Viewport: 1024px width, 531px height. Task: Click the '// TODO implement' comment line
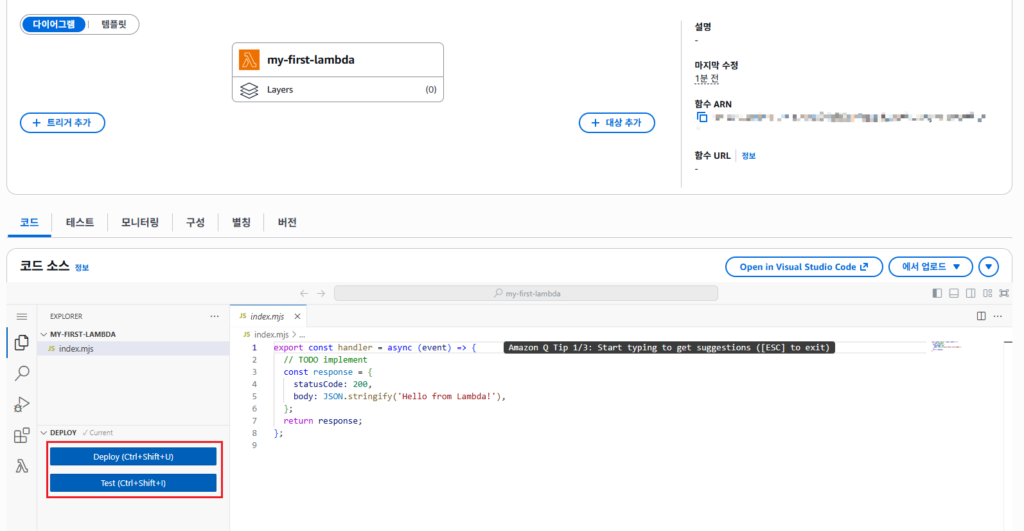[325, 360]
